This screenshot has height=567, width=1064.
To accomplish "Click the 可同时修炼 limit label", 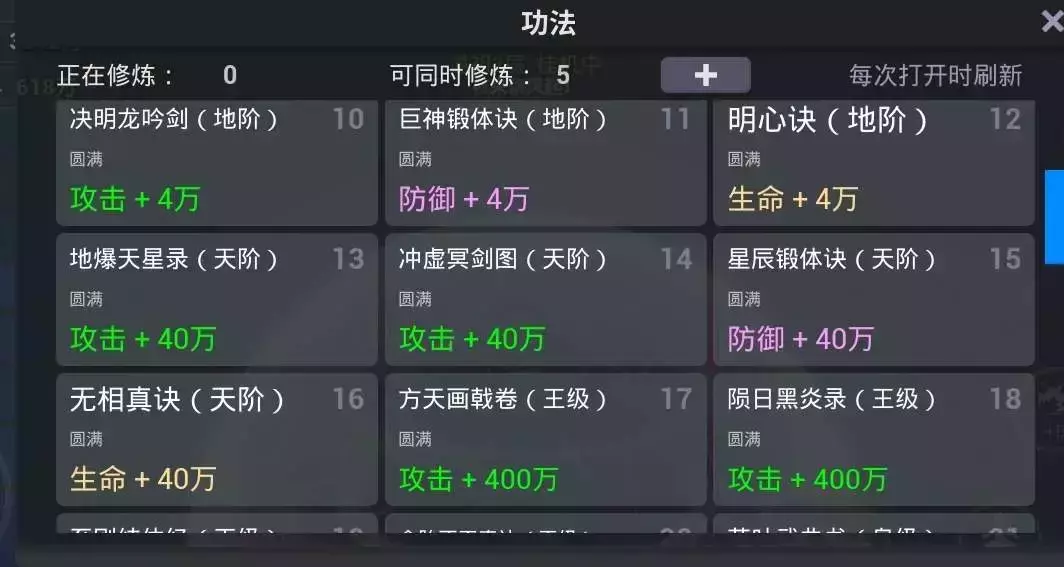I will point(480,75).
